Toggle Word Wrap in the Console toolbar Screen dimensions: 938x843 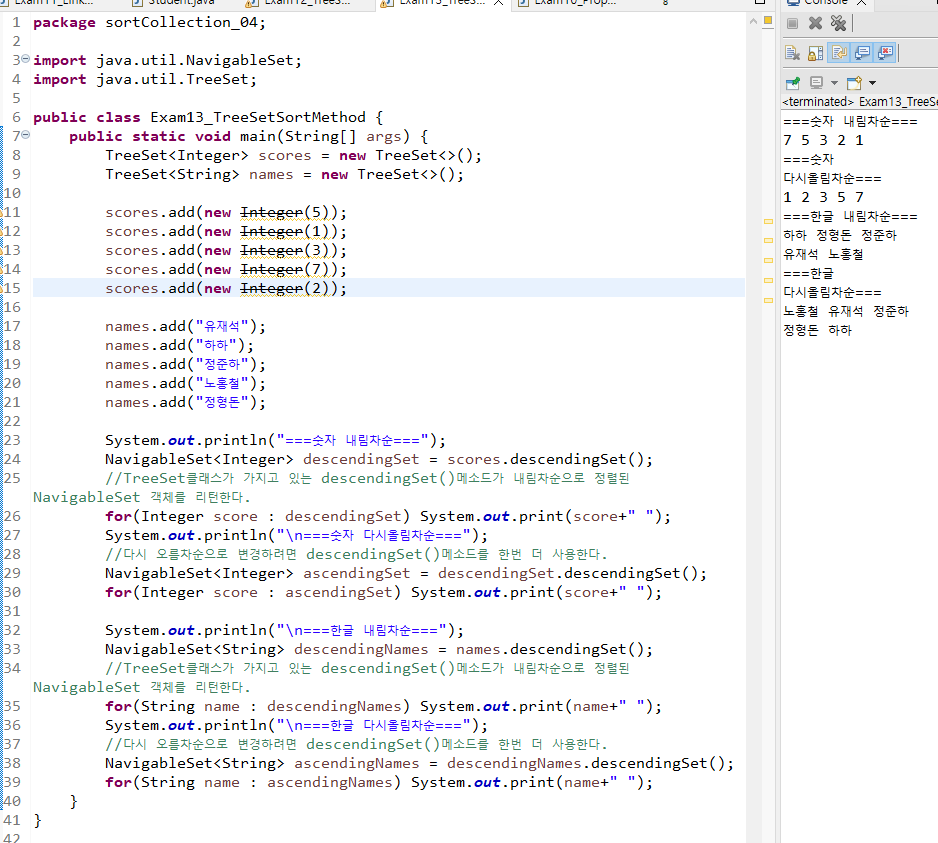839,53
